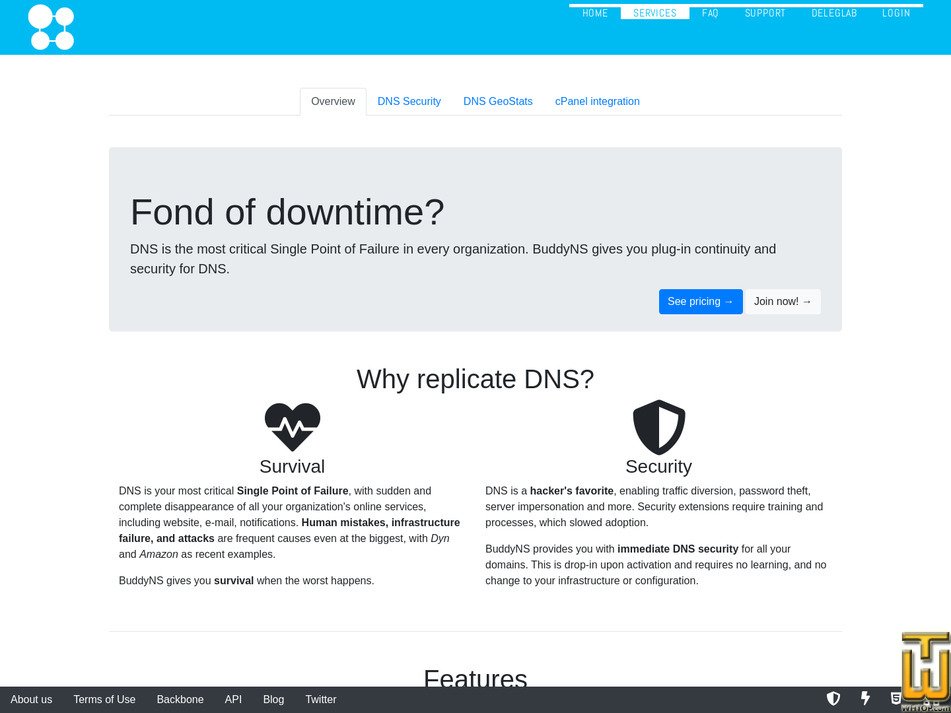Click the See pricing button
Image resolution: width=951 pixels, height=713 pixels.
click(700, 301)
